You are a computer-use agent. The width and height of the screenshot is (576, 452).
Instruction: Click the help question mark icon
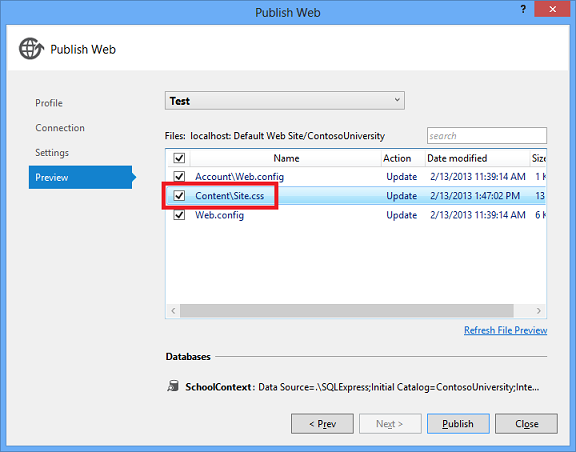[x=523, y=10]
